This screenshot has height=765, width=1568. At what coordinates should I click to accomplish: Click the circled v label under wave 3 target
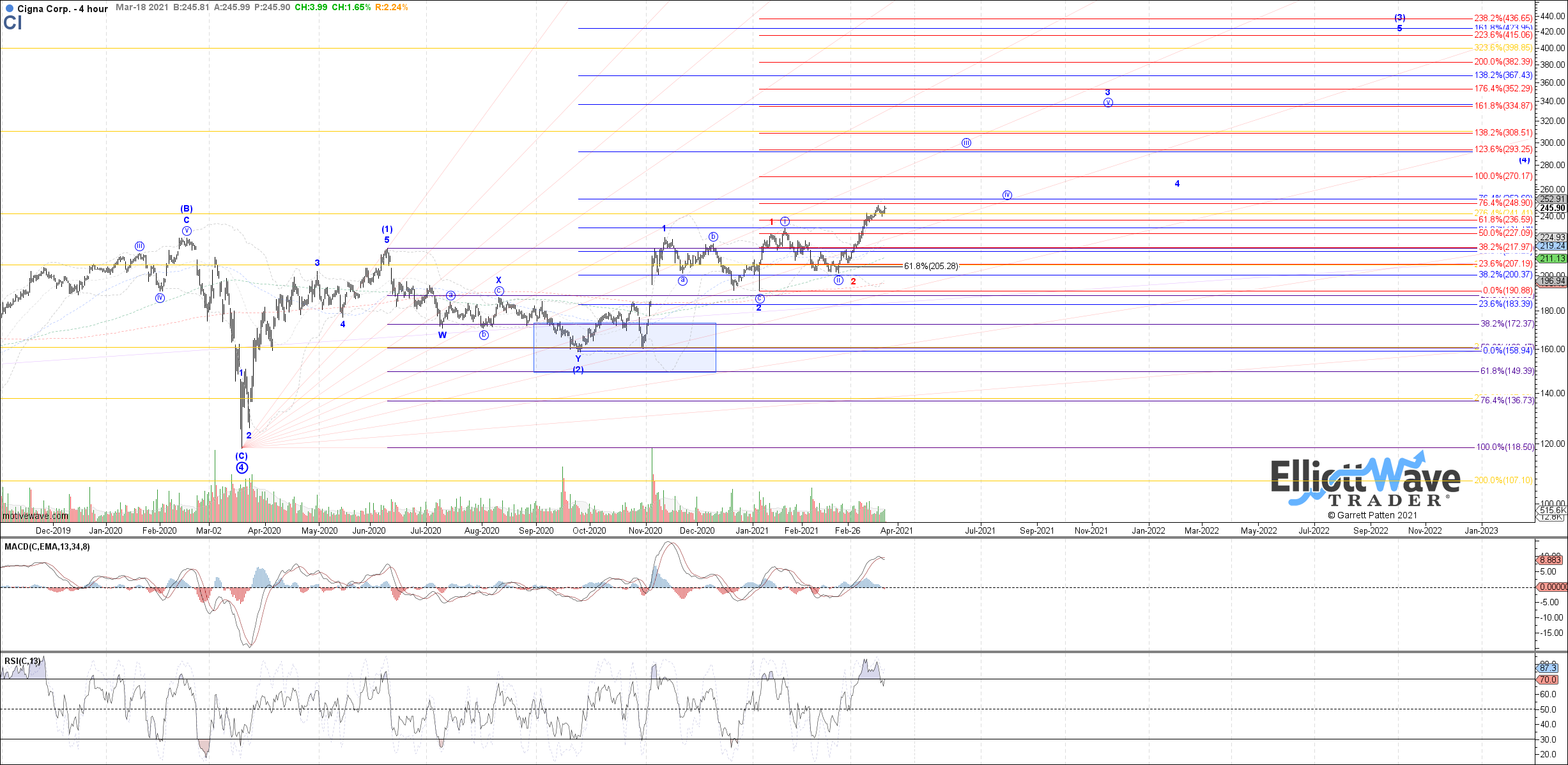point(1108,102)
